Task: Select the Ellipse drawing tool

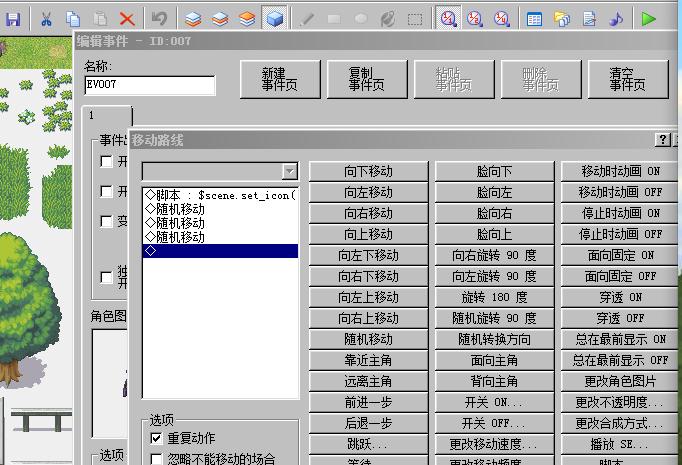Action: (361, 19)
